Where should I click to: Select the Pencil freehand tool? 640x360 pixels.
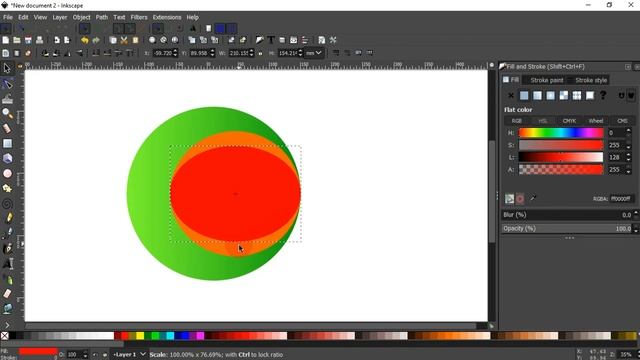click(x=8, y=218)
